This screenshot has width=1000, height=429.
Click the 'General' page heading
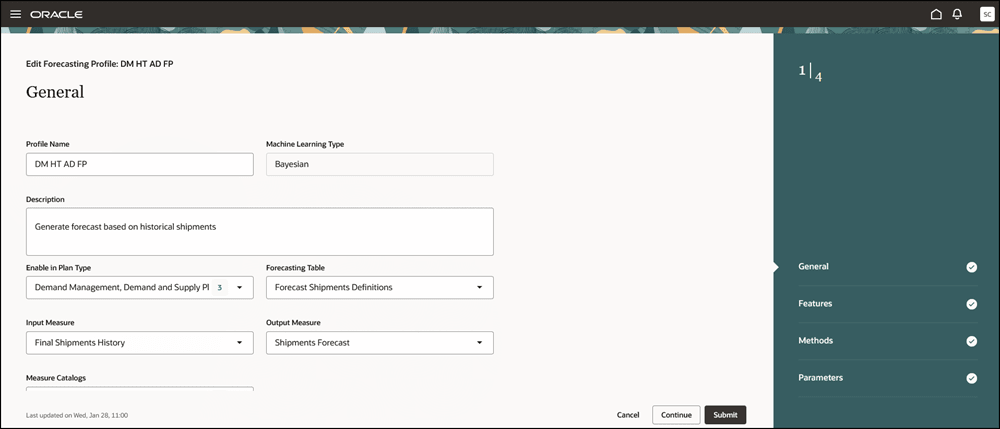(55, 92)
